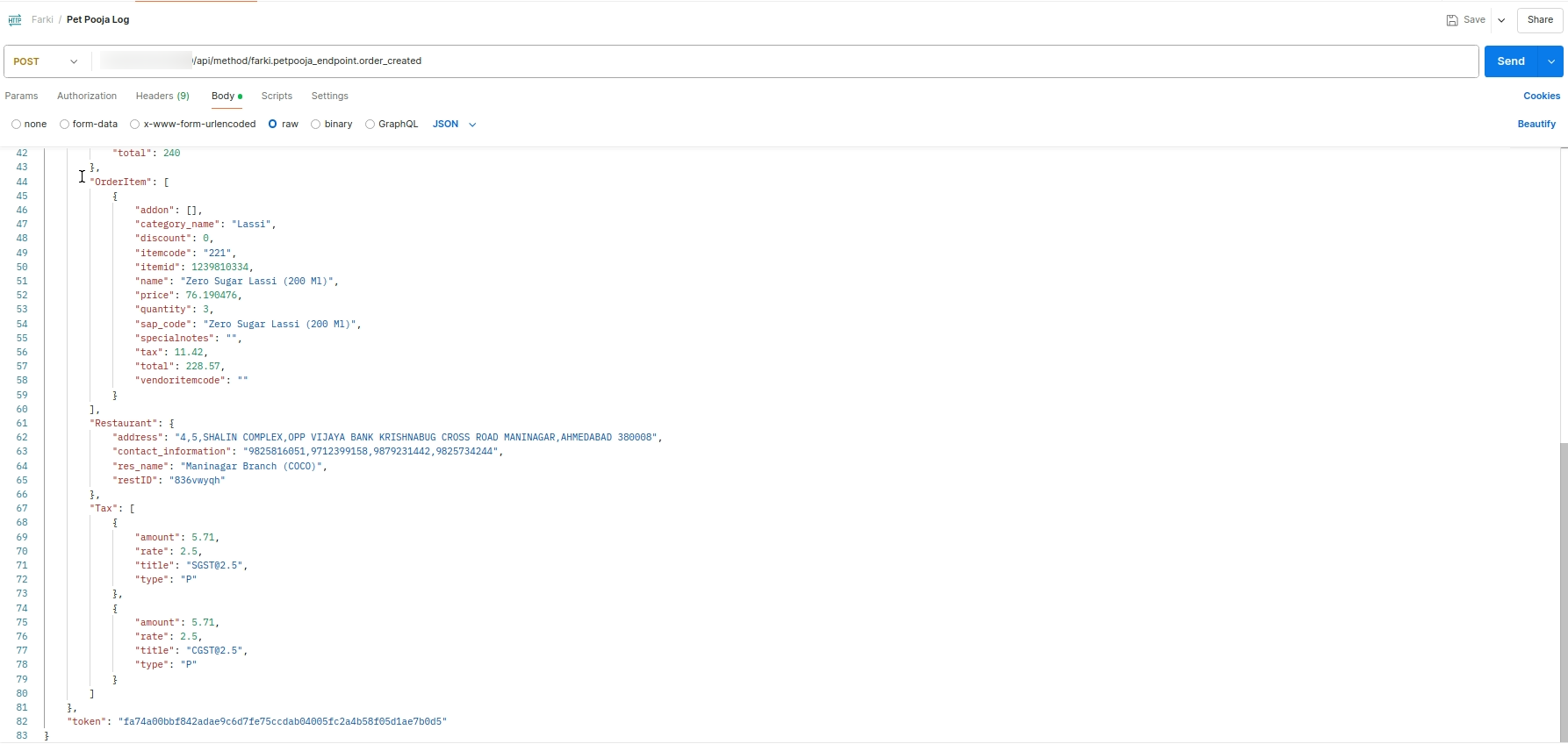
Task: Click the "tax": 11.42 value
Action: pyautogui.click(x=189, y=353)
